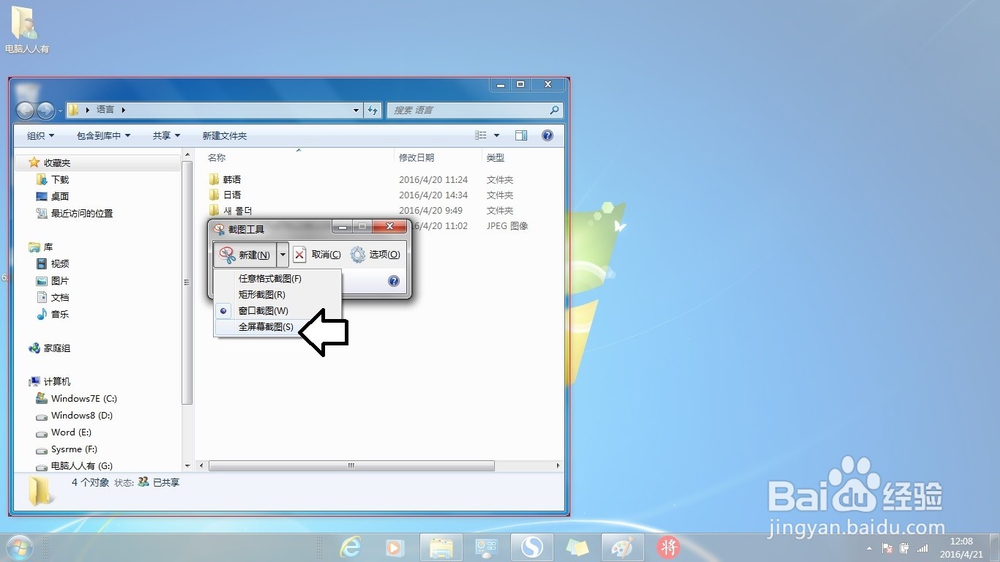Launch Internet Explorer from the taskbar

[x=350, y=547]
